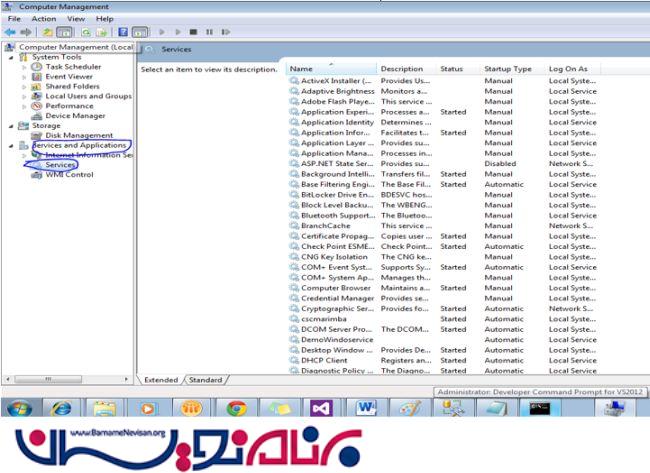Click the Windows Start orb
This screenshot has width=650, height=473.
(x=18, y=408)
